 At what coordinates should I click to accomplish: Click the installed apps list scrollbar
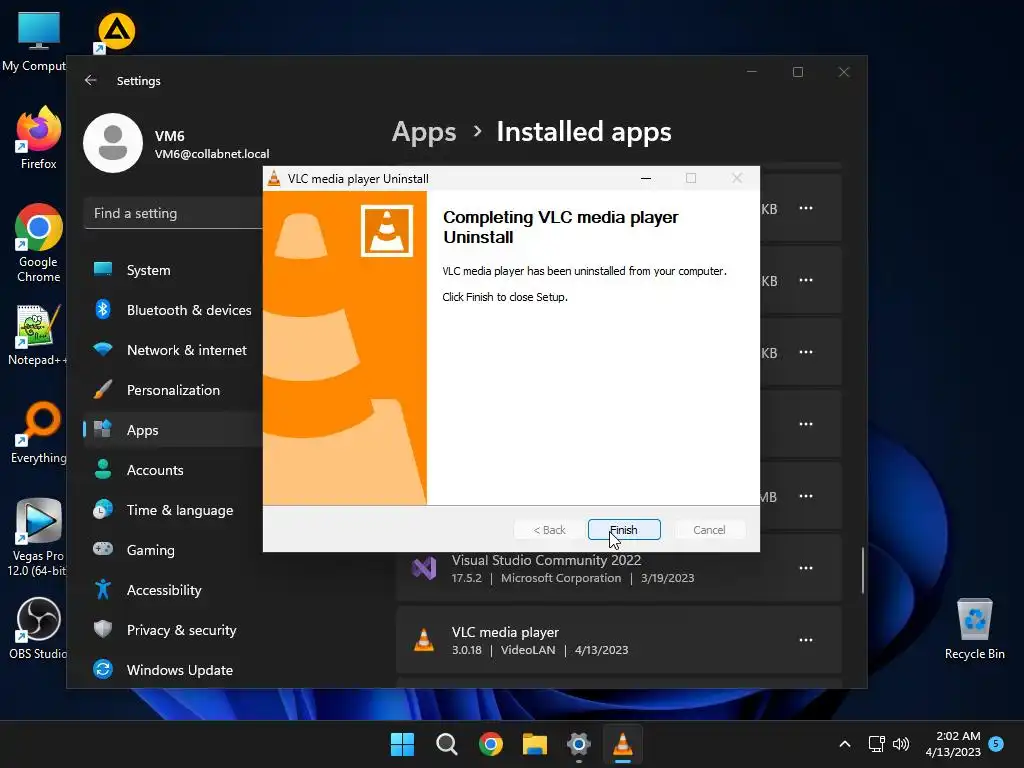pyautogui.click(x=863, y=570)
